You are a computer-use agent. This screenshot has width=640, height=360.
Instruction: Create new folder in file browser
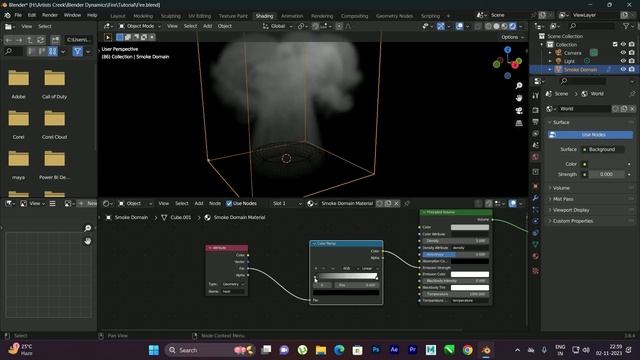coord(55,40)
